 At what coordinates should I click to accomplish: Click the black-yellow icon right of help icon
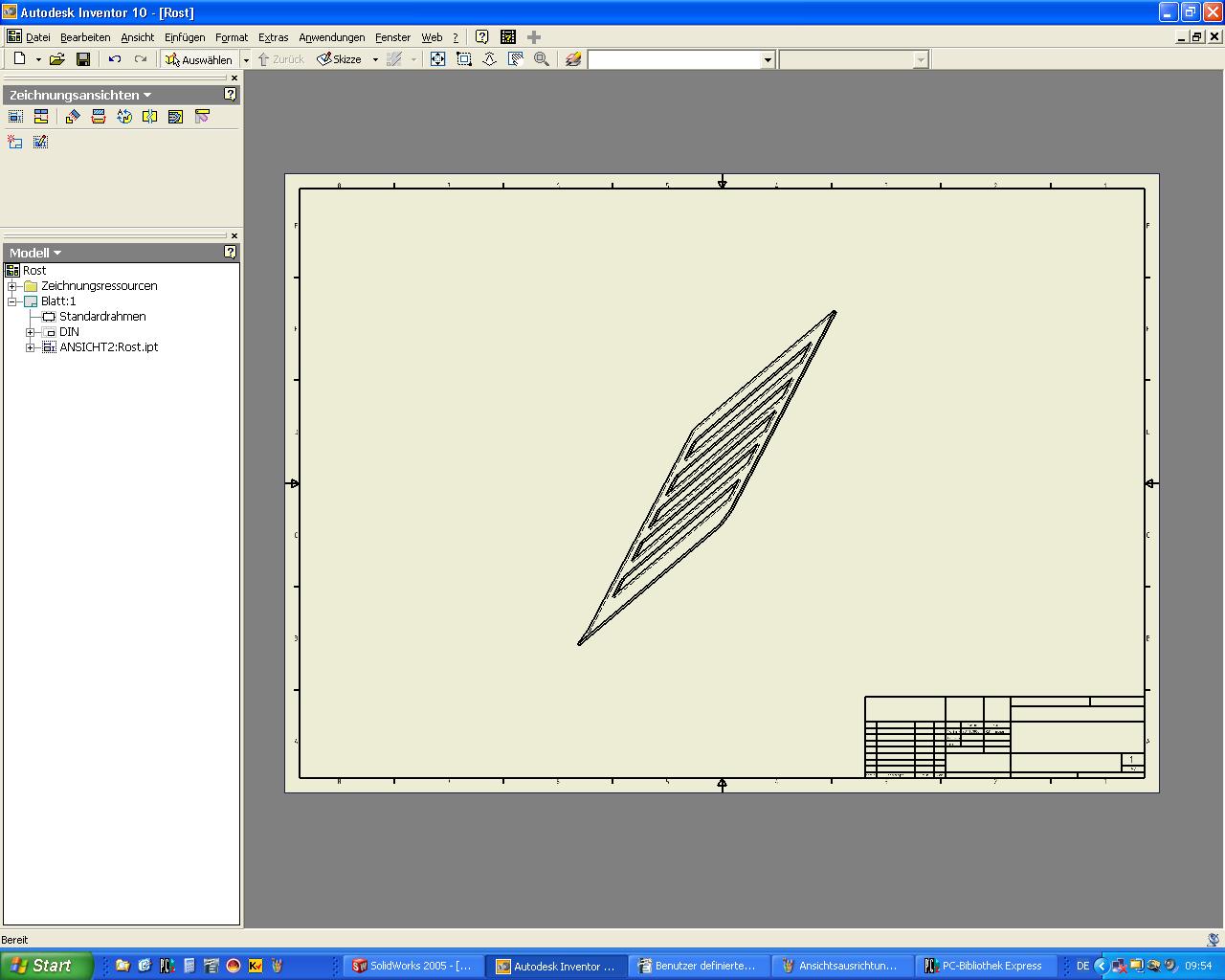click(x=508, y=36)
